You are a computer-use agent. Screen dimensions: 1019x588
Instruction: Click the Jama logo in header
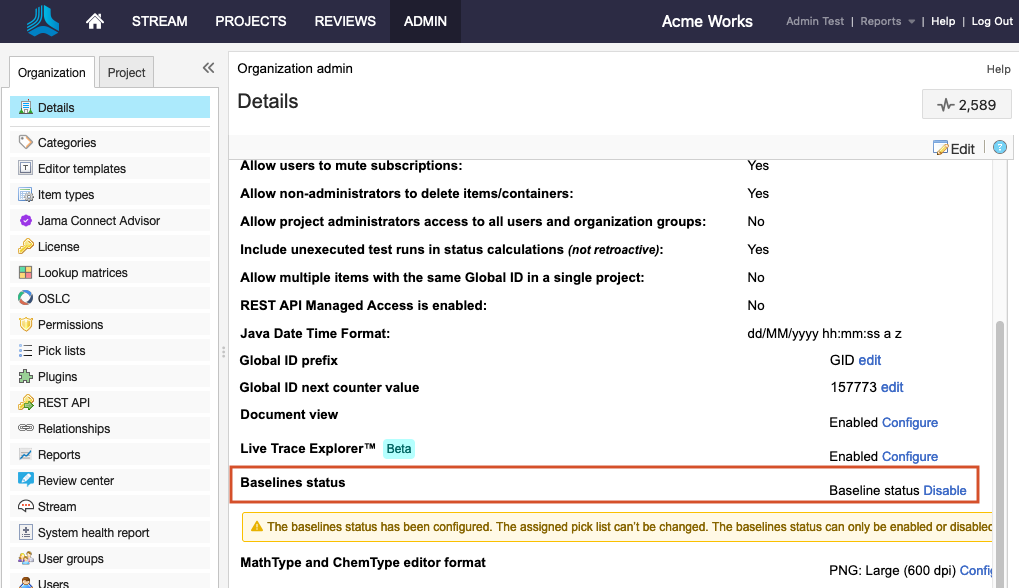click(42, 21)
